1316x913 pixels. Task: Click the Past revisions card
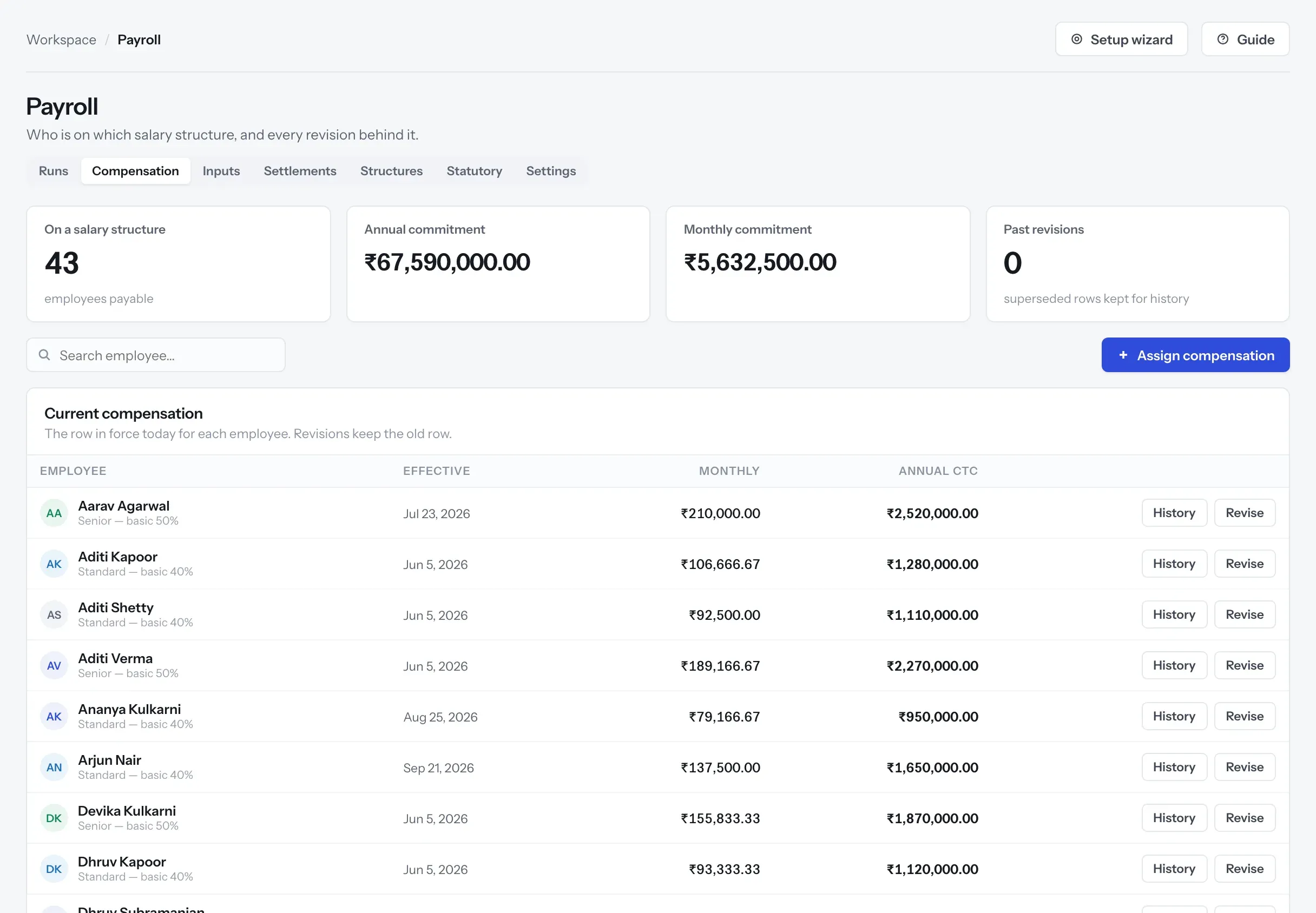point(1137,264)
